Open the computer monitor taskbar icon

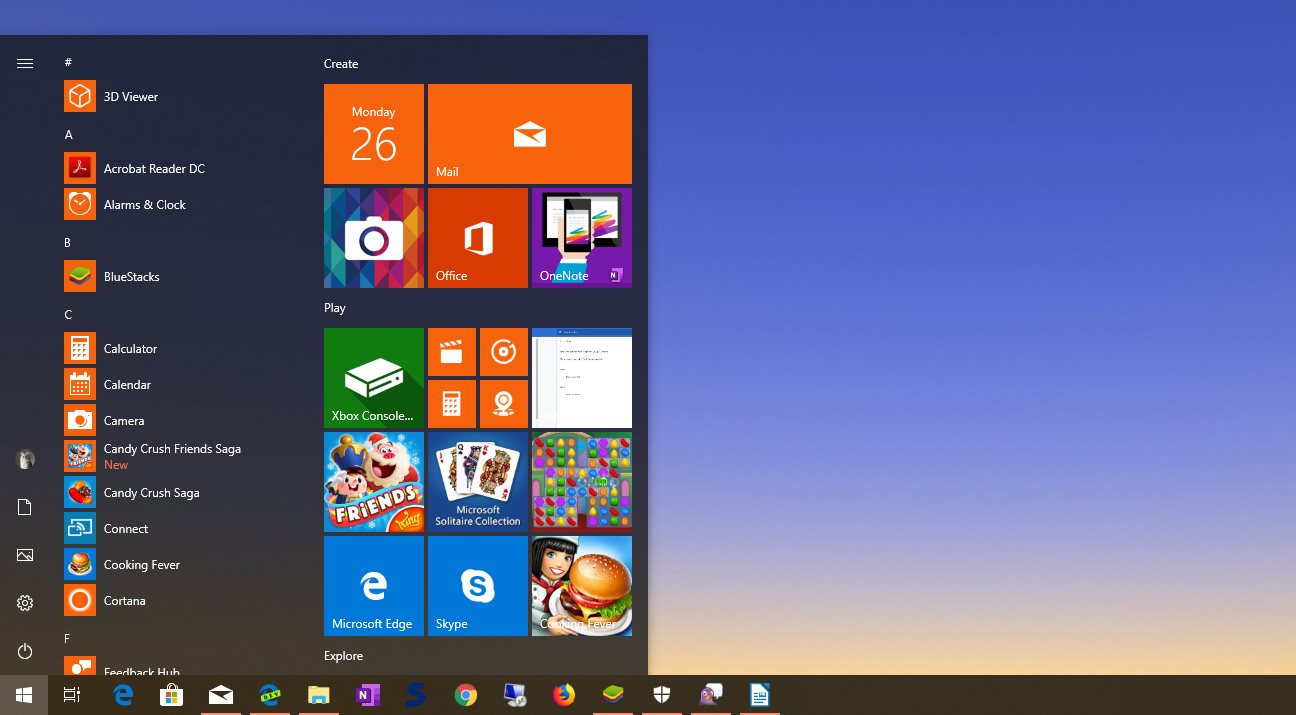(x=515, y=695)
